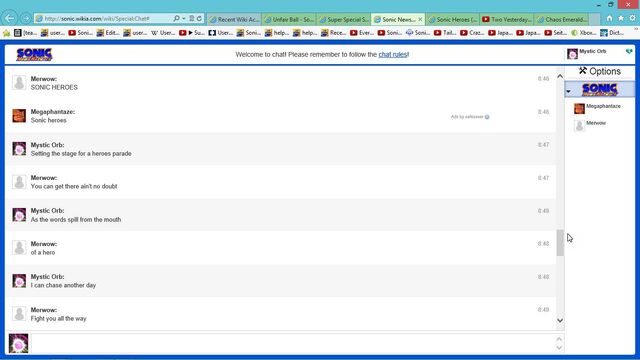Click the Mystic Orb avatar beside input box
The height and width of the screenshot is (360, 640).
[19, 343]
